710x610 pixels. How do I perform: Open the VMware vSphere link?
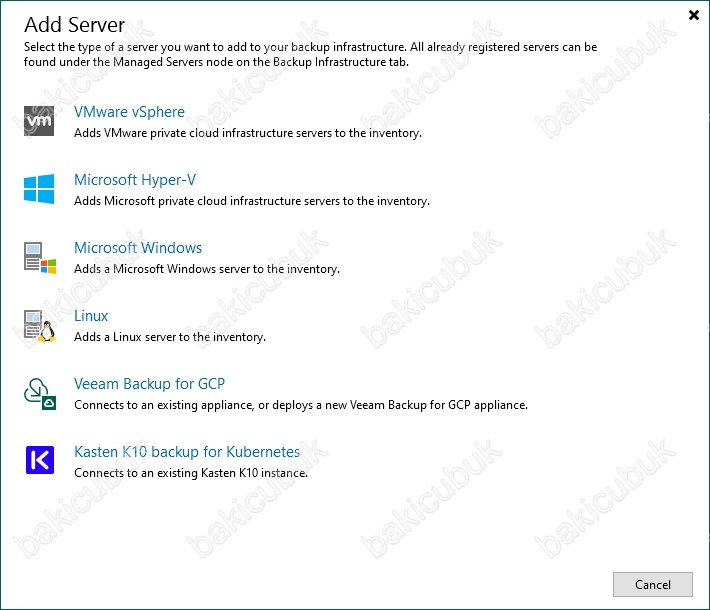130,112
